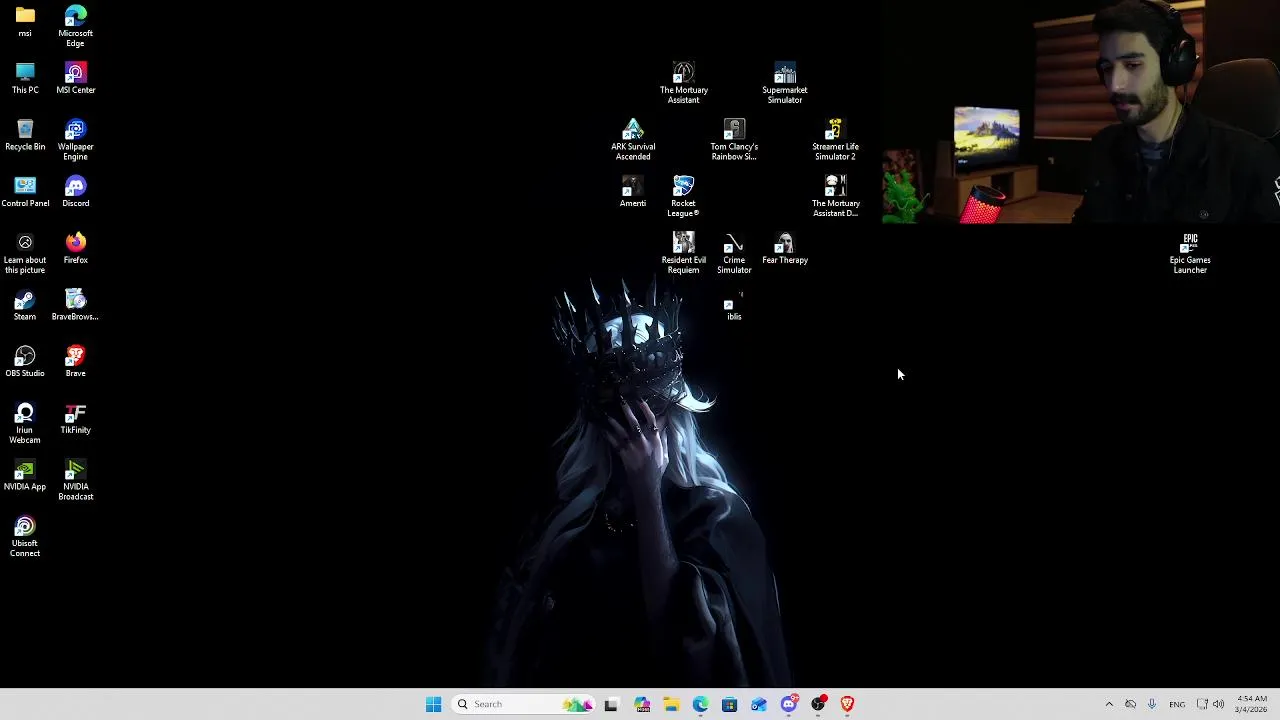Select the This PC icon
Viewport: 1280px width, 720px height.
click(x=25, y=78)
